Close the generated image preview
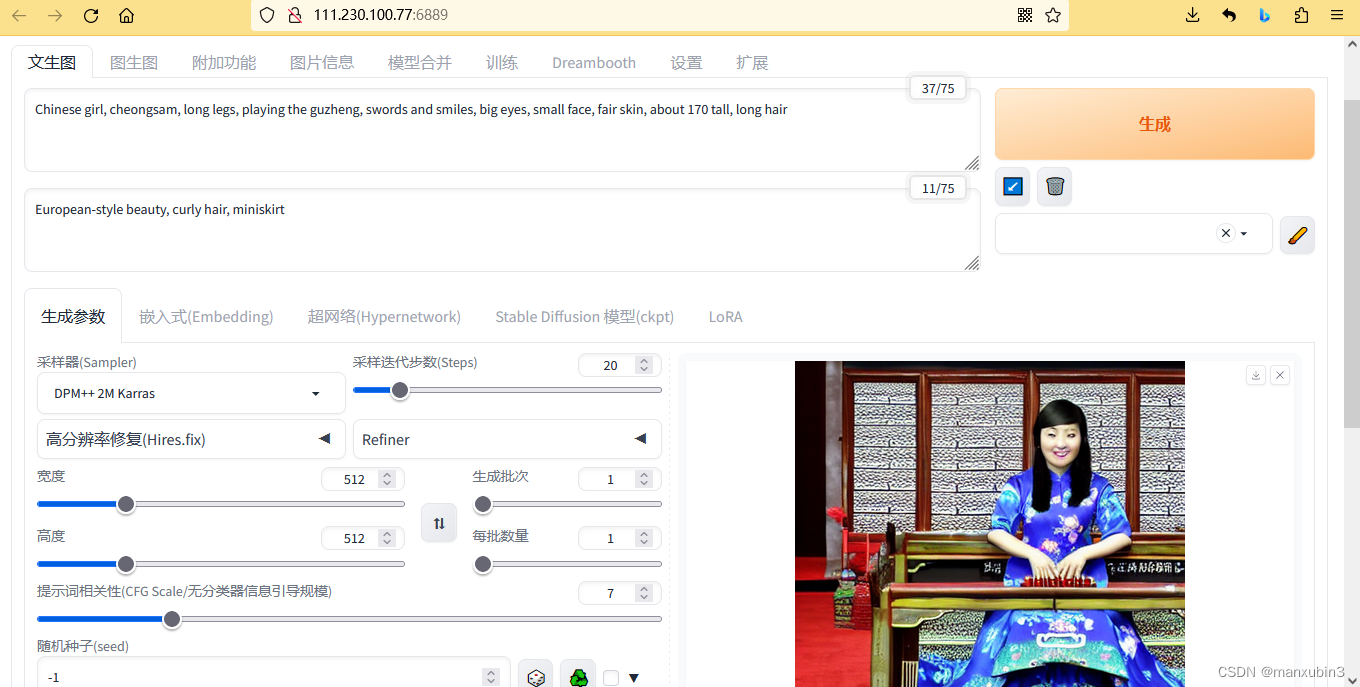The width and height of the screenshot is (1360, 687). pos(1280,375)
